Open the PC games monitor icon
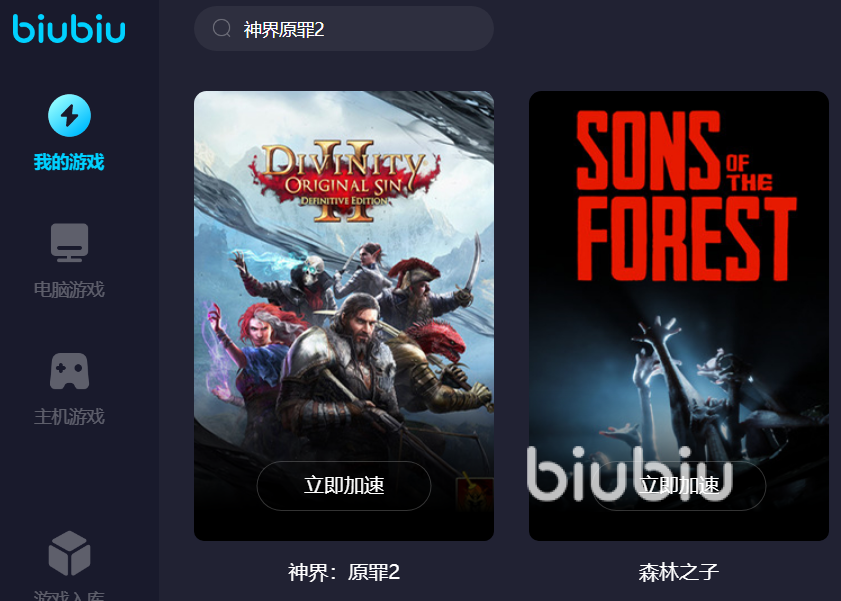This screenshot has height=601, width=841. click(69, 242)
